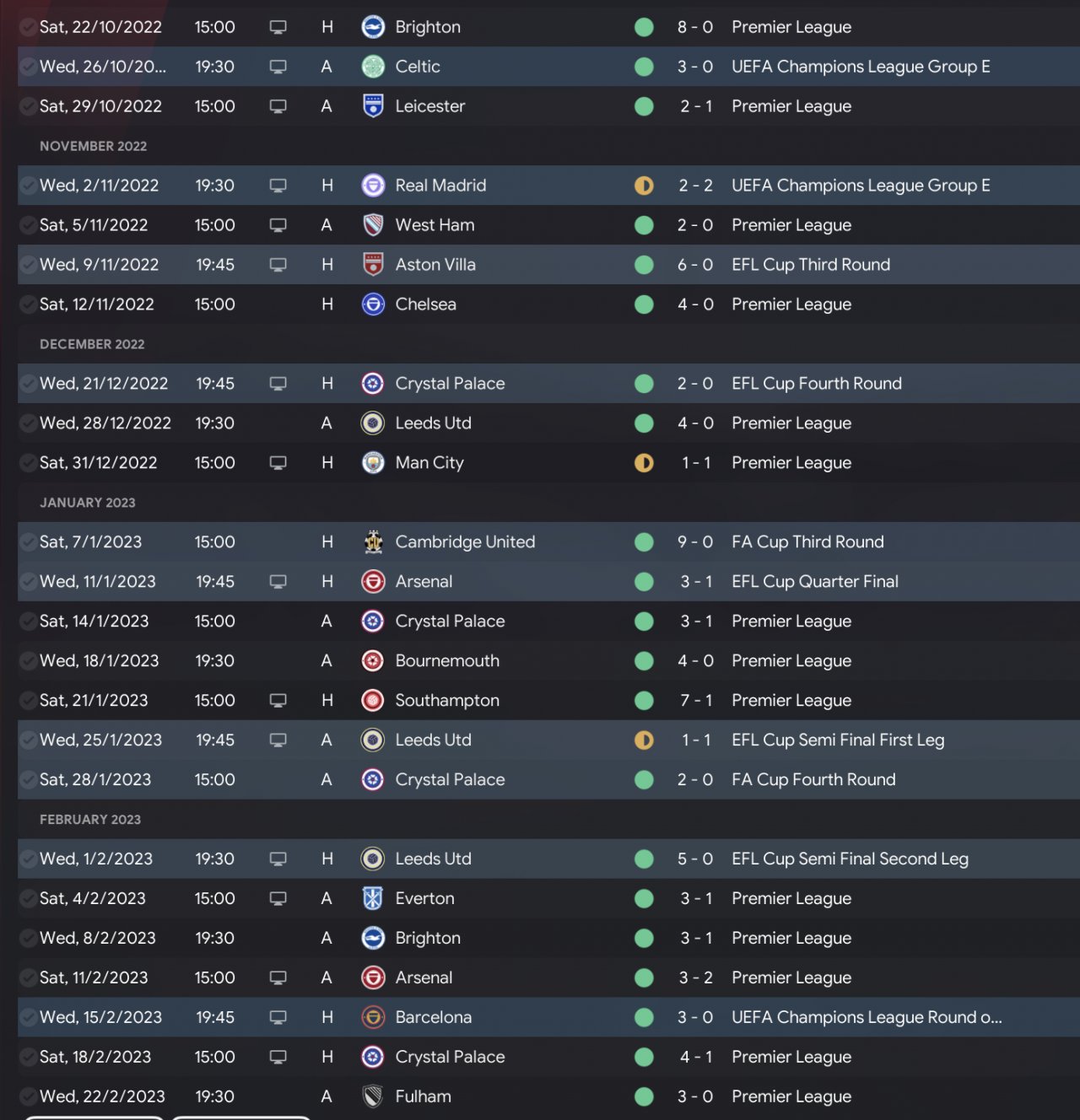Click the Celtic club crest icon
1080x1120 pixels.
(x=373, y=67)
